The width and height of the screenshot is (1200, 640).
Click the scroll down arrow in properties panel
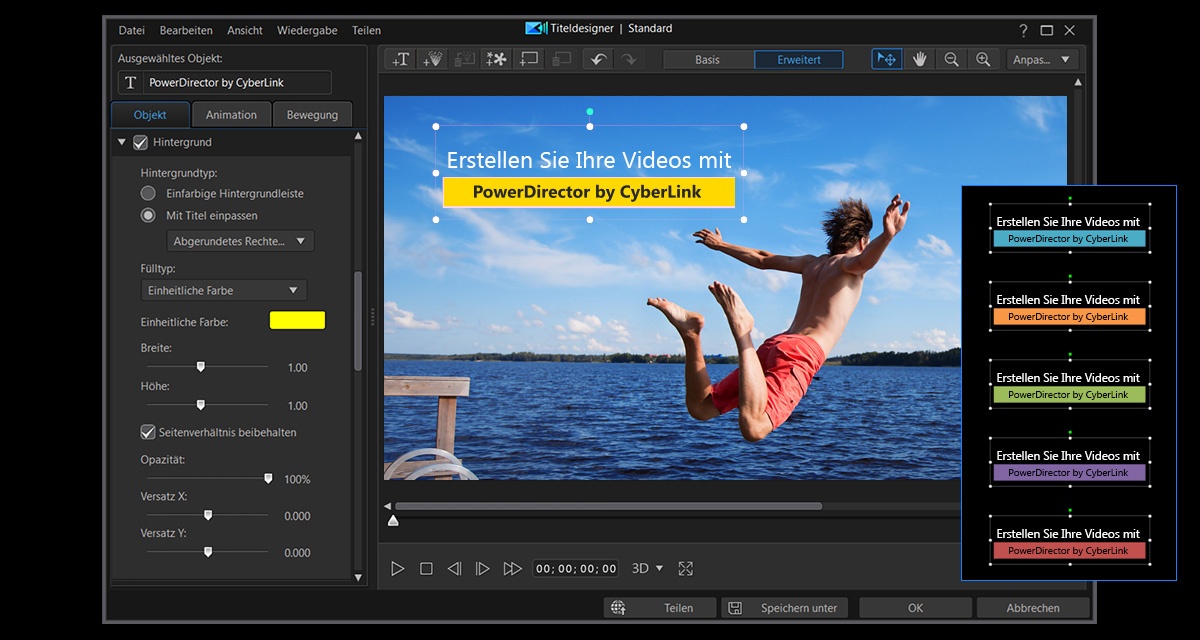(x=359, y=577)
